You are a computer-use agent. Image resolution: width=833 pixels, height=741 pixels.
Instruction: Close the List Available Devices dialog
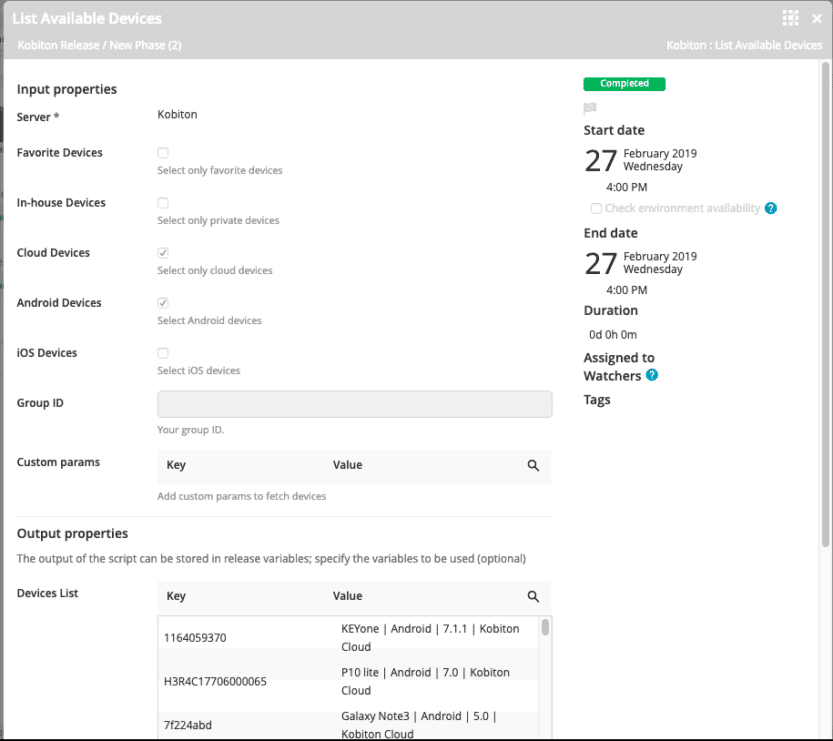click(x=817, y=17)
